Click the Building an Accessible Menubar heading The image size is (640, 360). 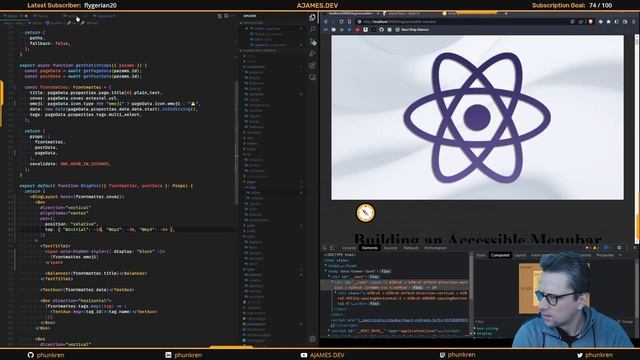478,239
